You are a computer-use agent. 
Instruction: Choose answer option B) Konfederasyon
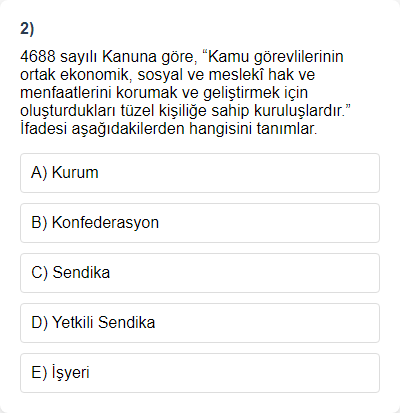(200, 223)
